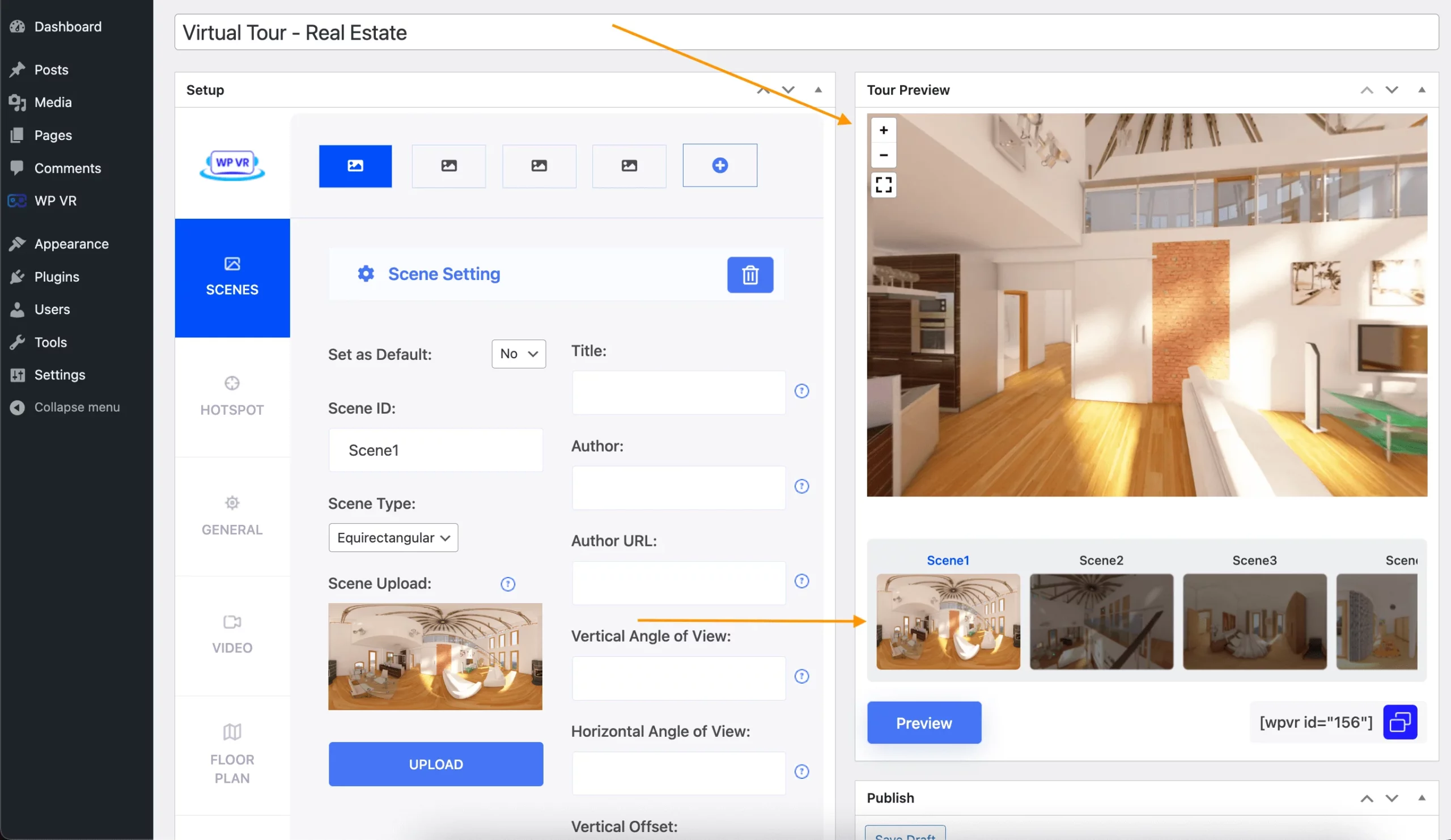Click the UPLOAD button for scene image
The width and height of the screenshot is (1451, 840).
(x=436, y=764)
